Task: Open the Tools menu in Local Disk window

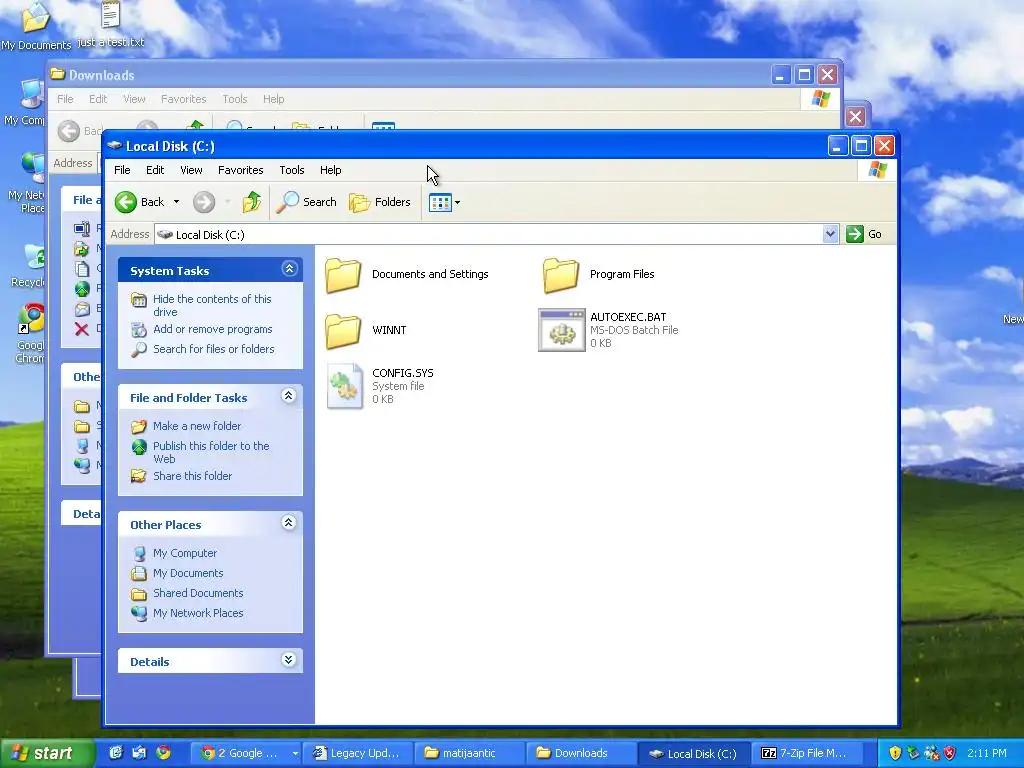Action: point(292,170)
